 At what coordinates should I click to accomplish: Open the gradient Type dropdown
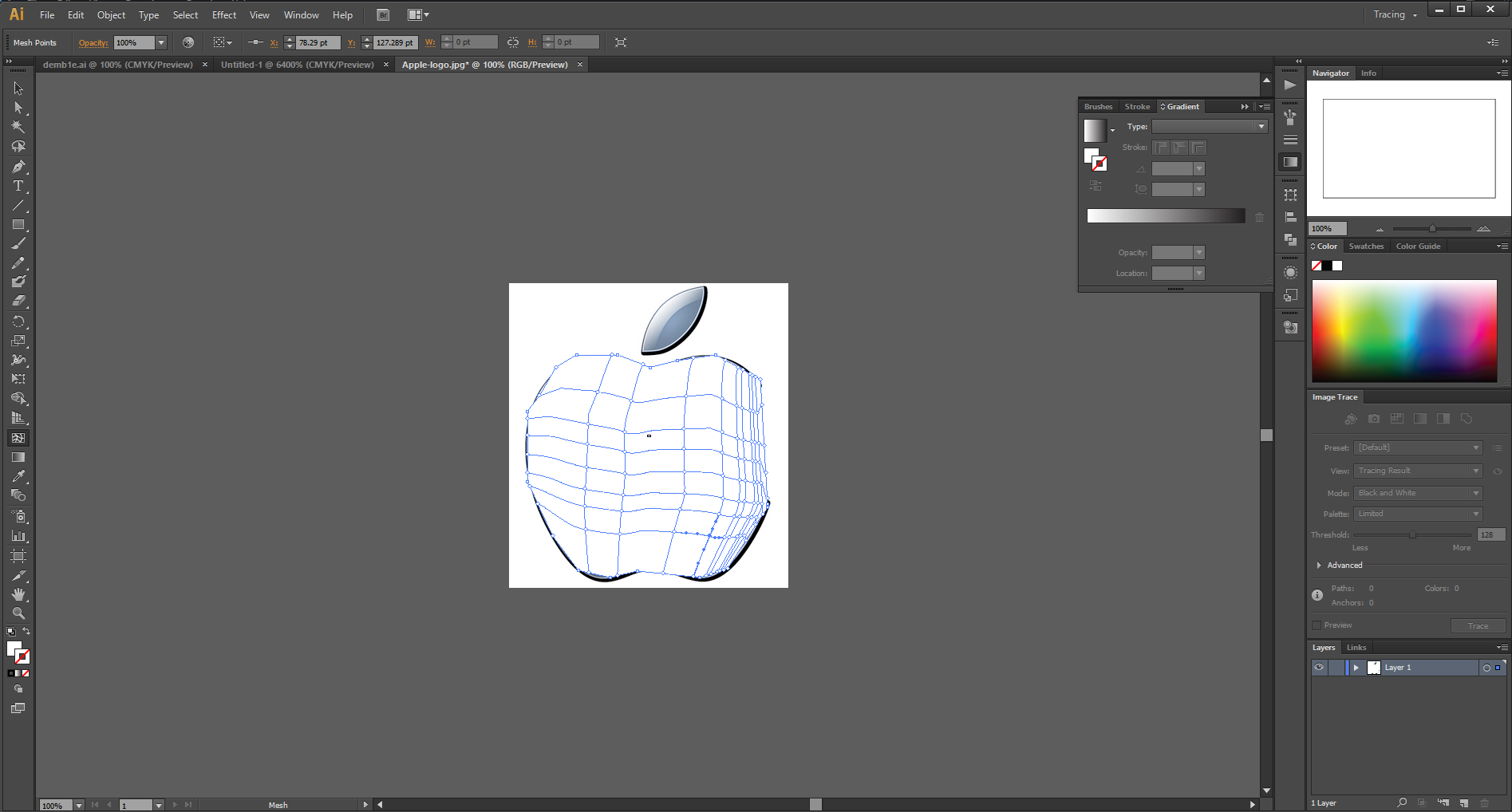1210,127
